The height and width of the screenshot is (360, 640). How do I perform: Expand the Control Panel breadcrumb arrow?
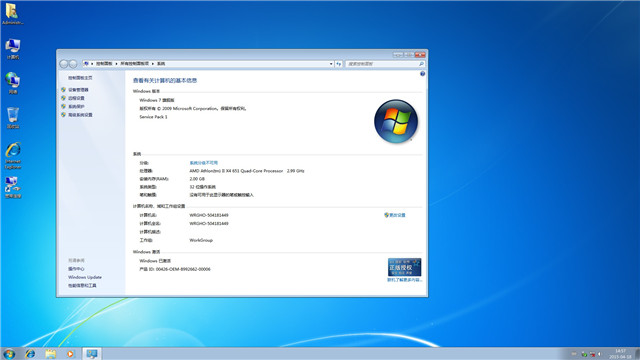pos(116,64)
